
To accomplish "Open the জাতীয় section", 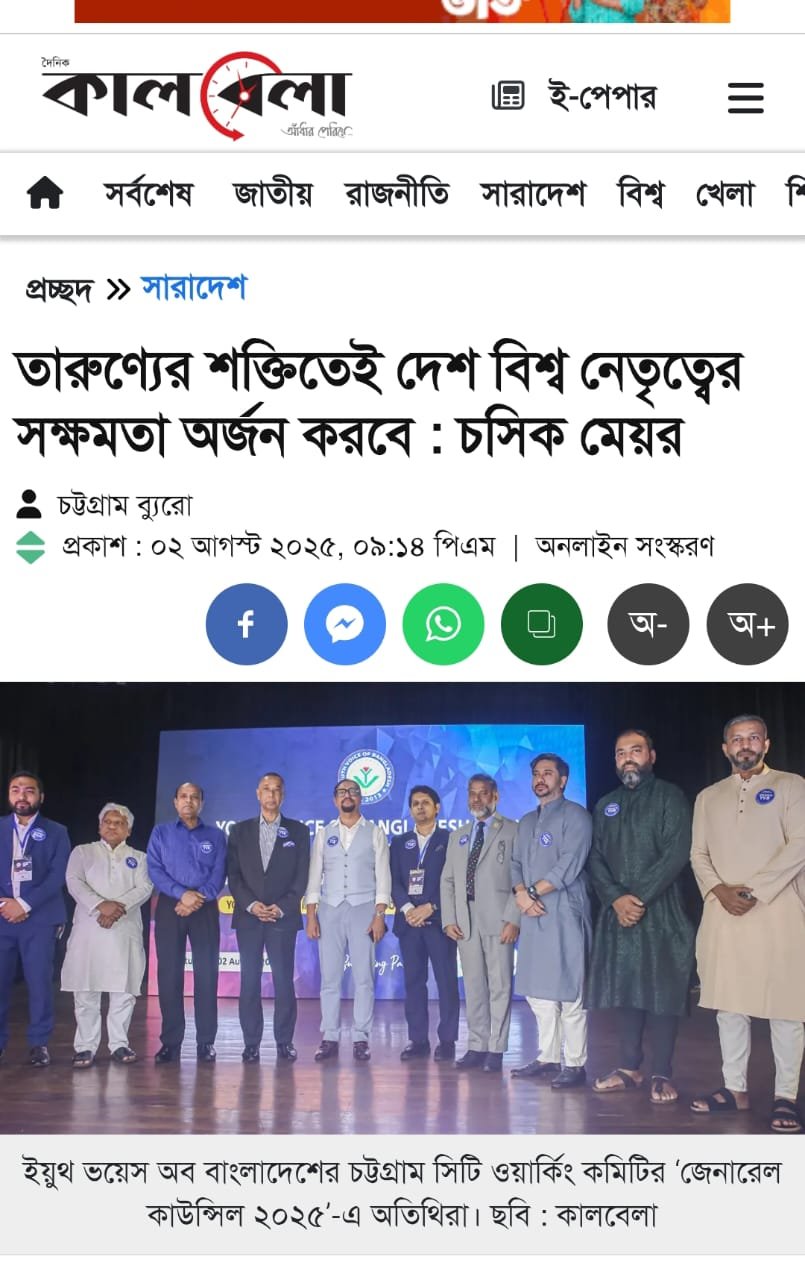I will tap(272, 192).
